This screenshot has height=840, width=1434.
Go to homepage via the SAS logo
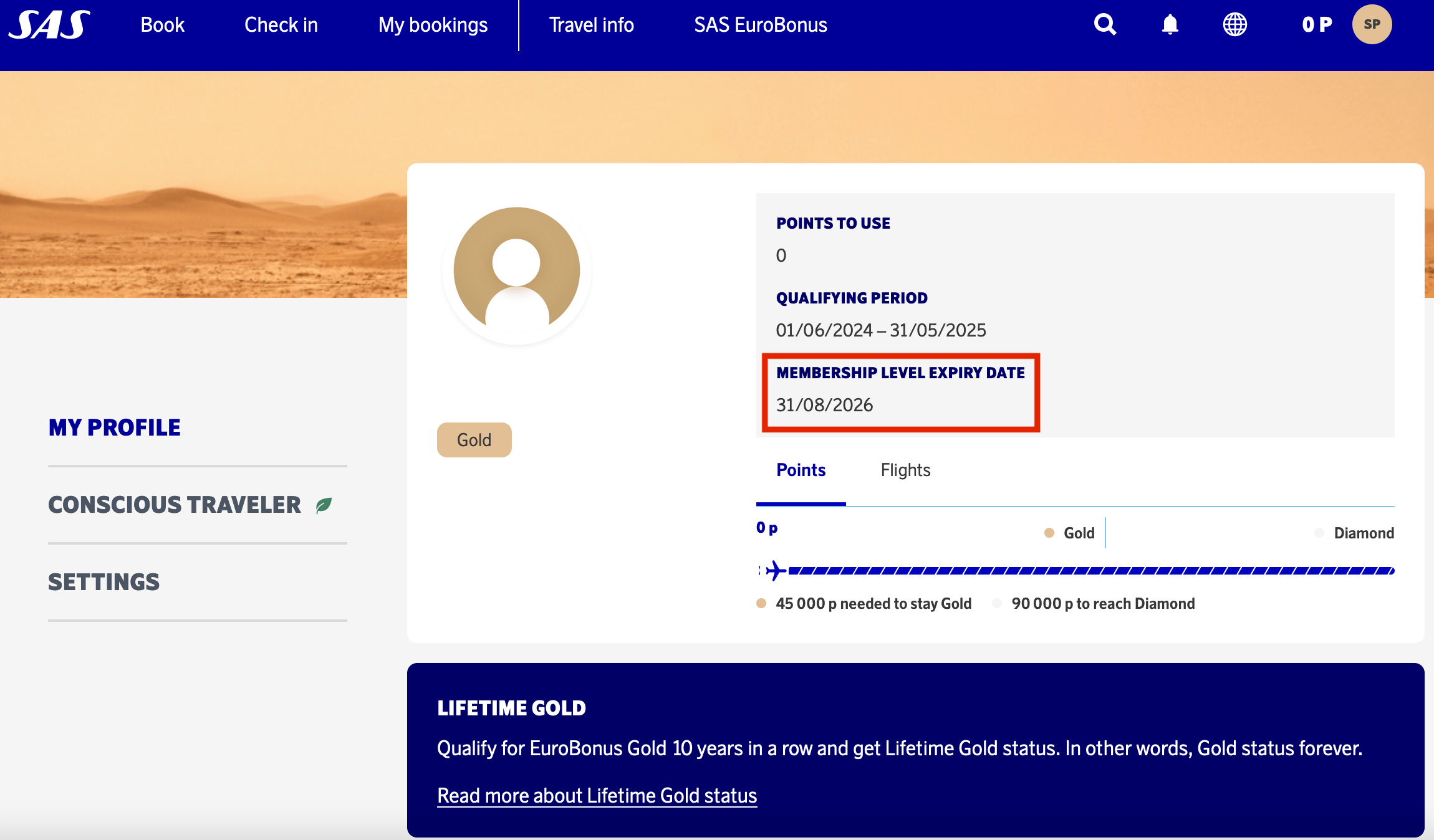[50, 24]
